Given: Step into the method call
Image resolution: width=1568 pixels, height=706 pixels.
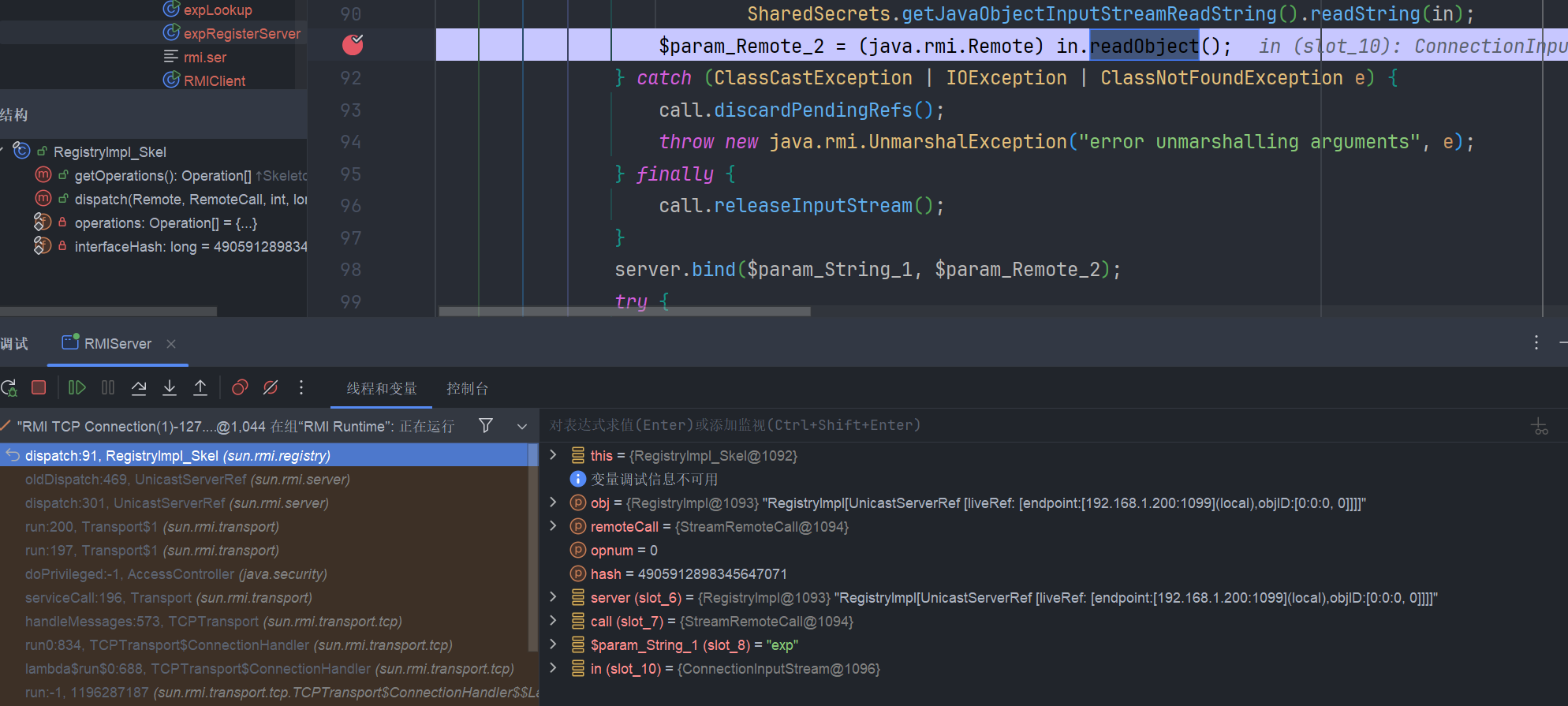Looking at the screenshot, I should (170, 387).
